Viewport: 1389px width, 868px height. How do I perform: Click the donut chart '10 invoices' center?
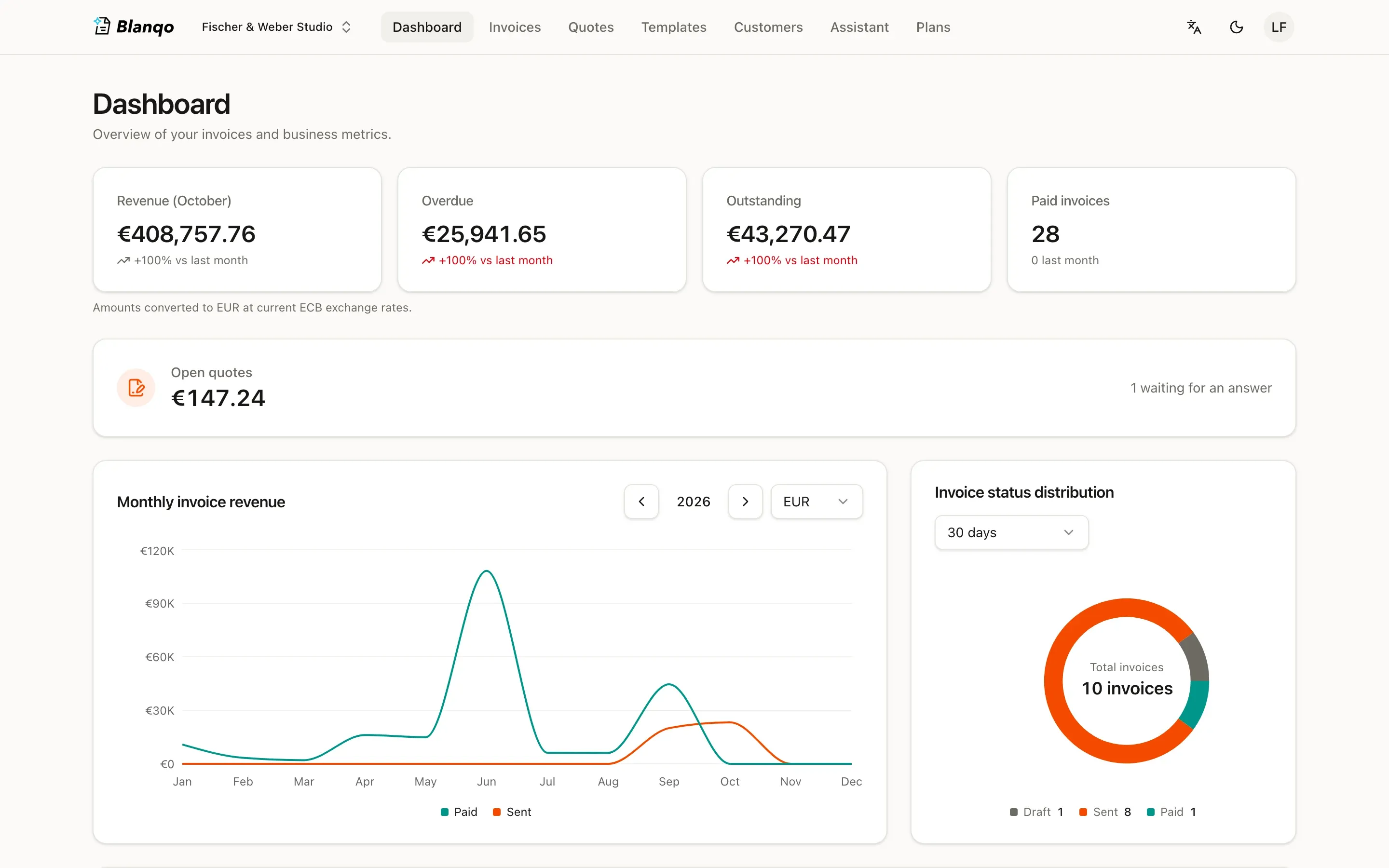point(1127,688)
